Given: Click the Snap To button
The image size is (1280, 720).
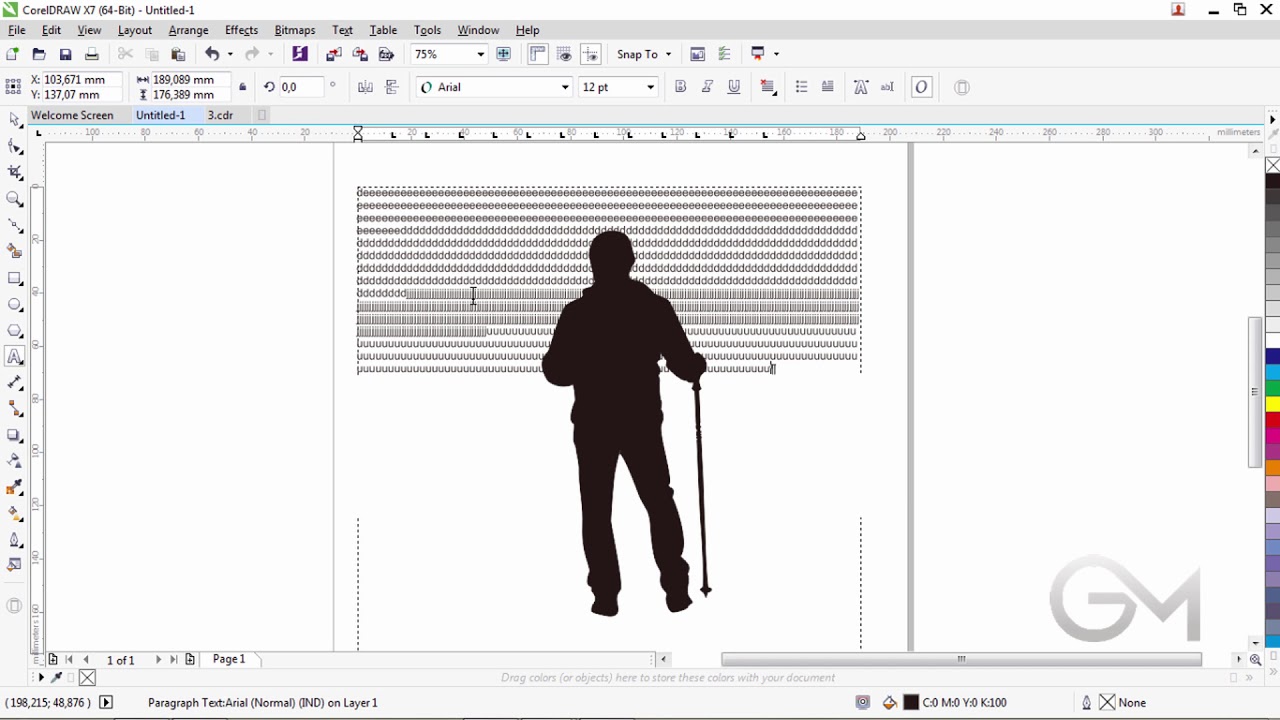Looking at the screenshot, I should 644,54.
